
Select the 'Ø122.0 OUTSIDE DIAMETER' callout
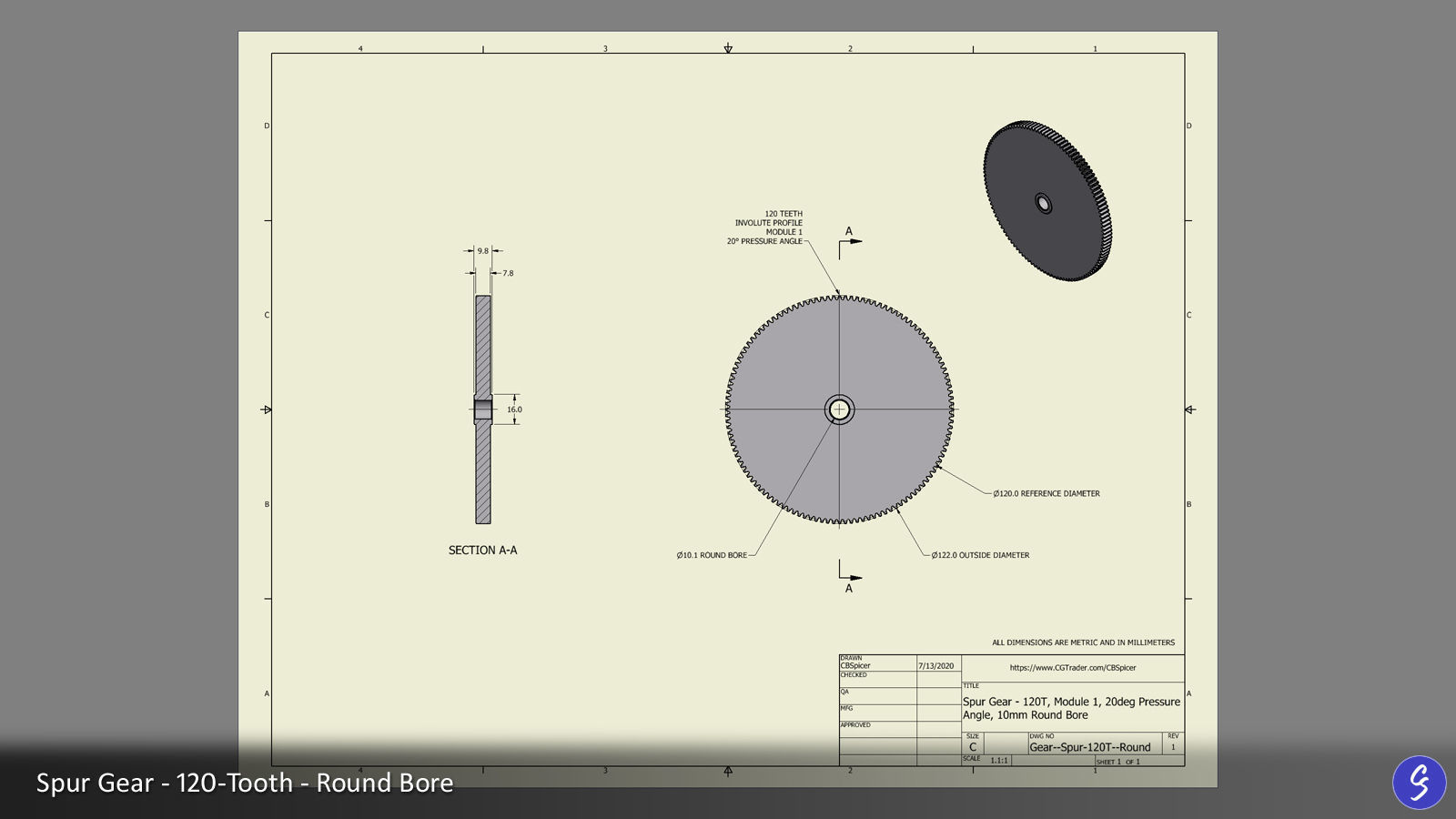pos(980,555)
